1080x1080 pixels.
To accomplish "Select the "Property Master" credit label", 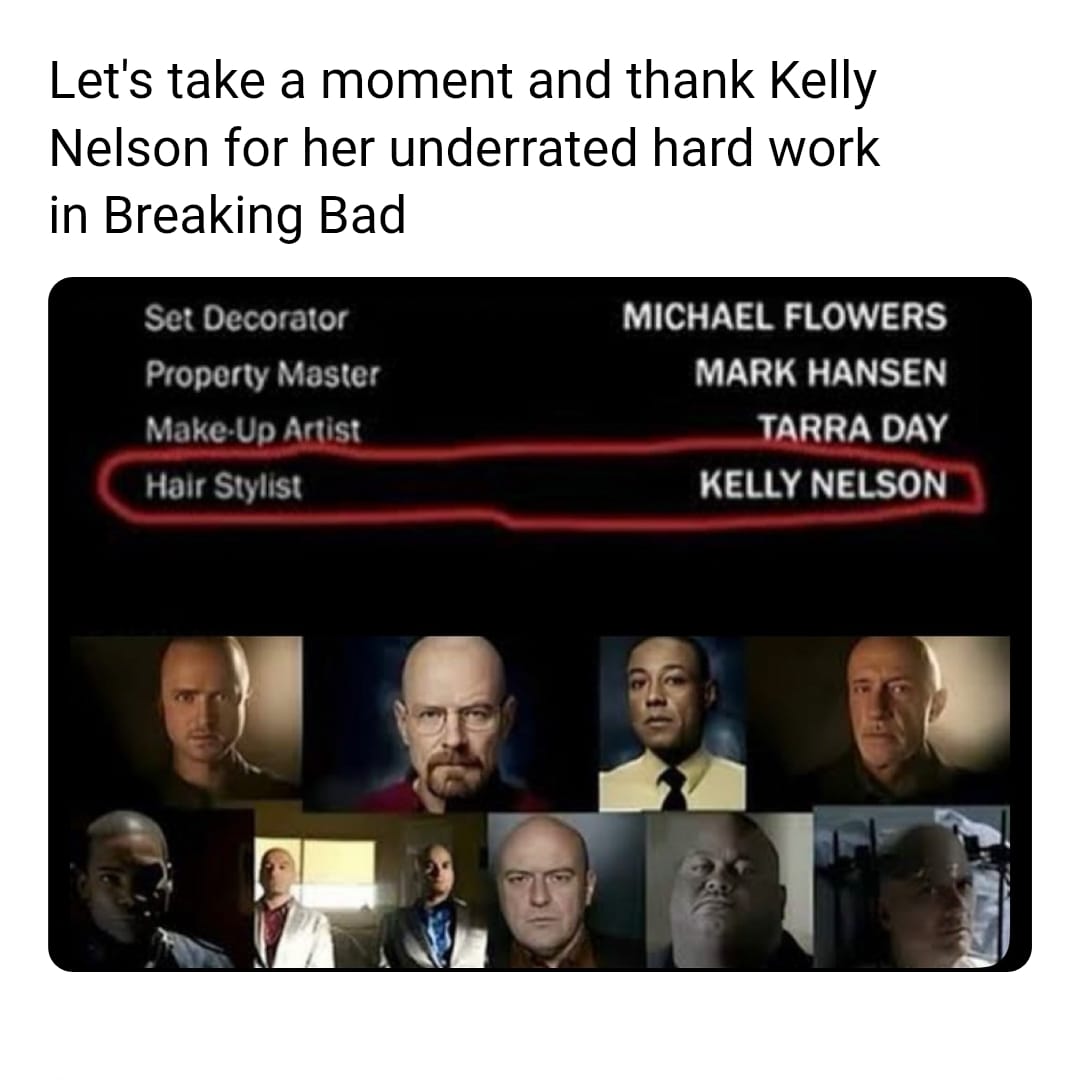I will [262, 375].
